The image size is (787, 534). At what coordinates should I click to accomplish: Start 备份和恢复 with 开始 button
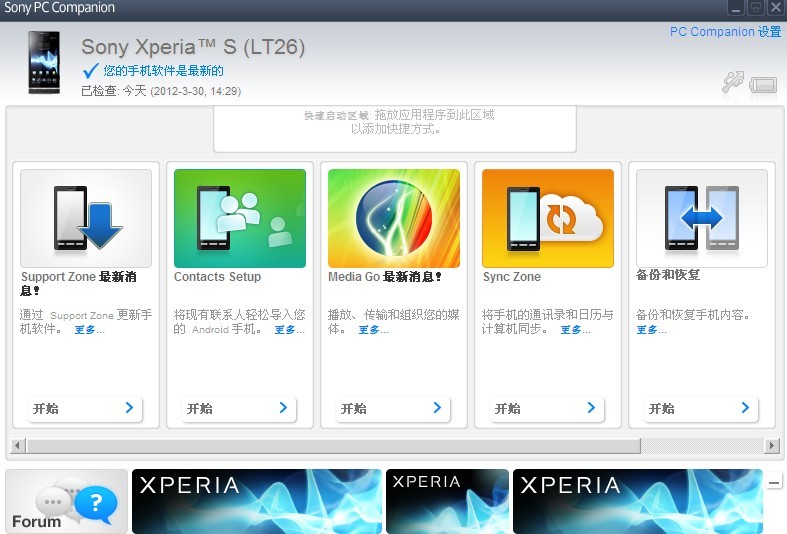pyautogui.click(x=701, y=409)
